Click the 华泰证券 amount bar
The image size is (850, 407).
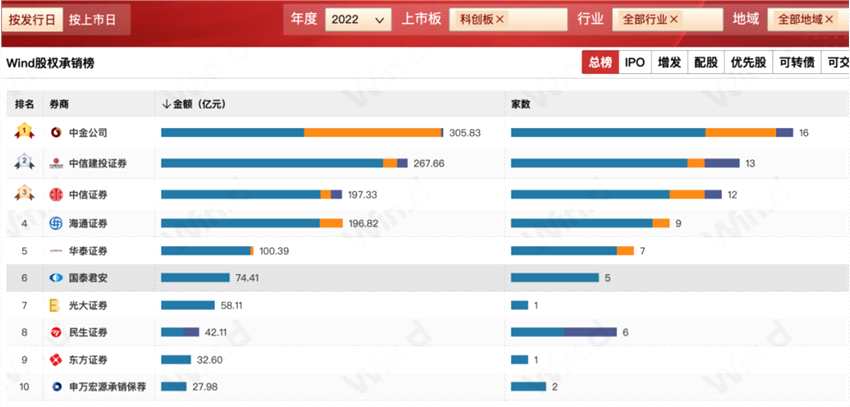[x=207, y=251]
